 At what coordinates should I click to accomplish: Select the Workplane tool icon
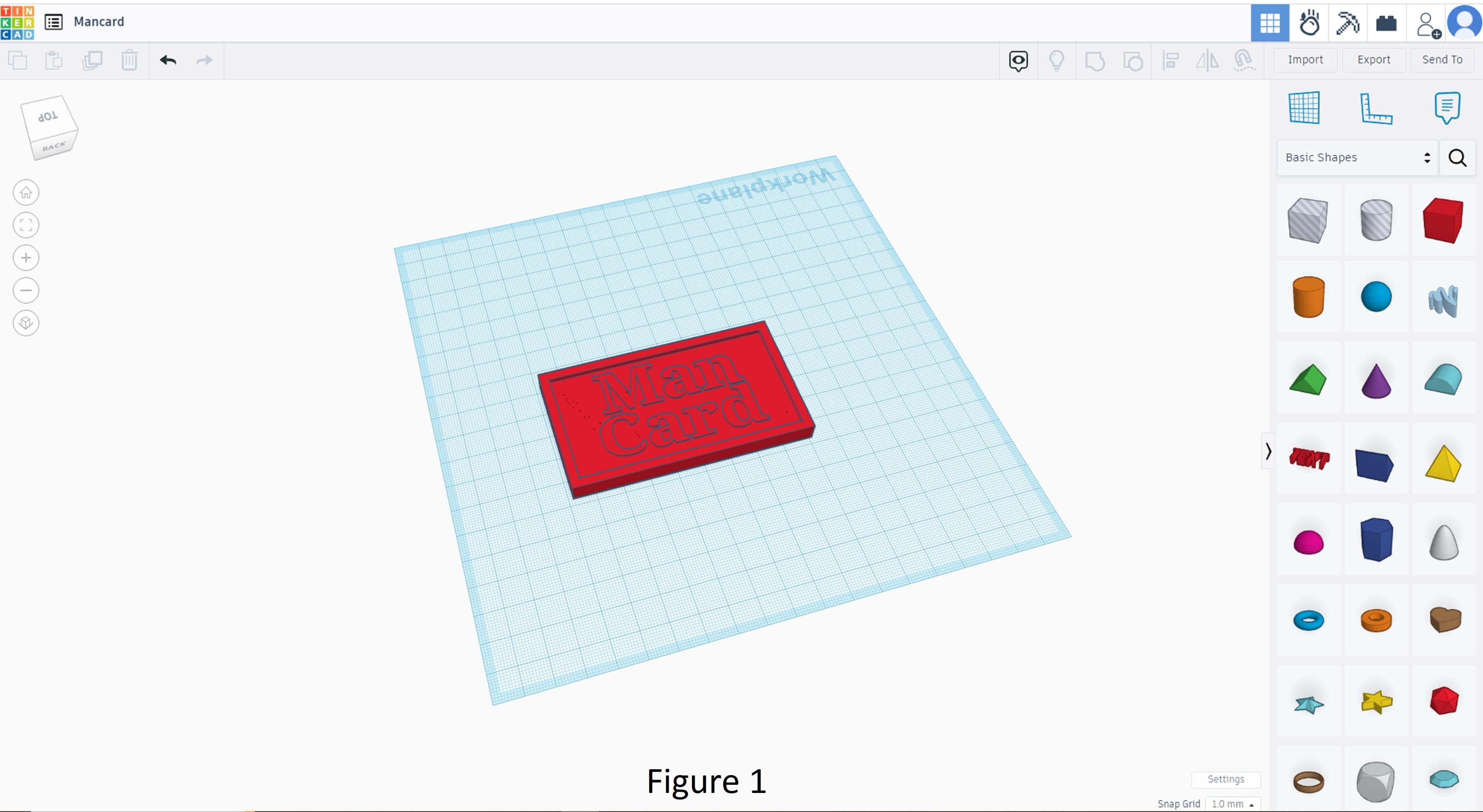[x=1304, y=108]
